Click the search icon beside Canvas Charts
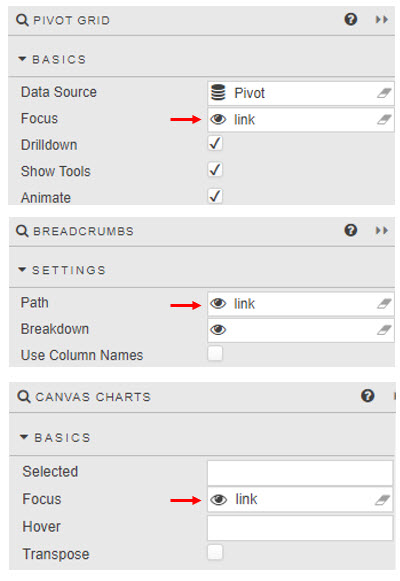This screenshot has width=400, height=581. click(x=24, y=396)
